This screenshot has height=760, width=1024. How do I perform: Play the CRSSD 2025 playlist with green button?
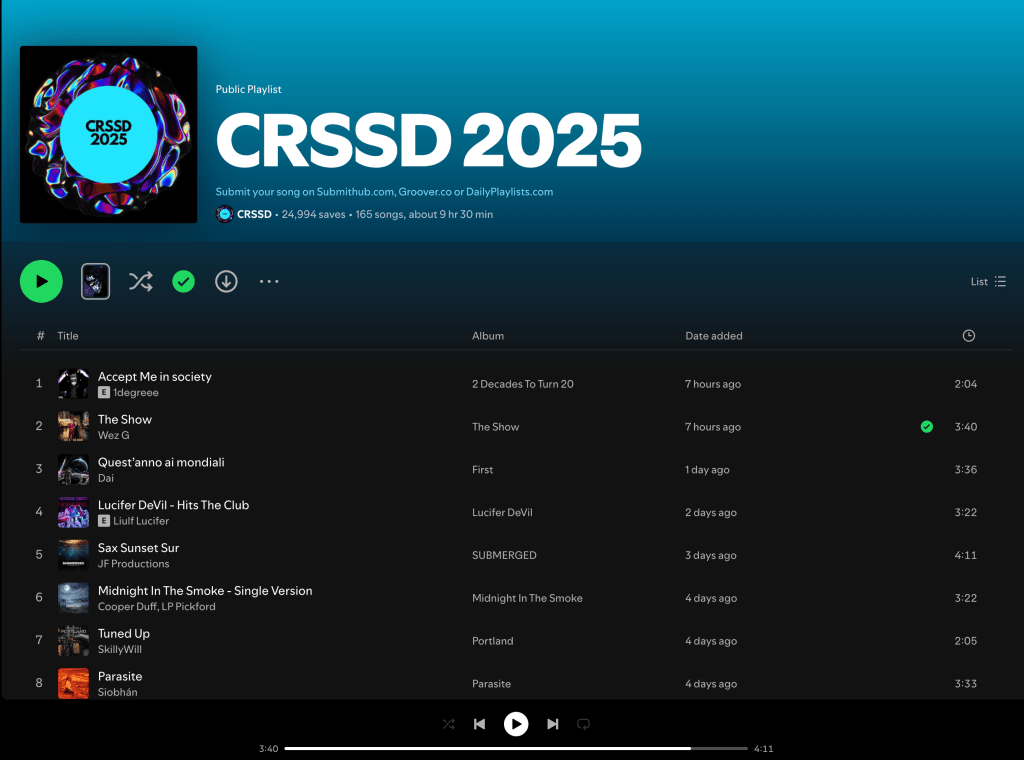tap(41, 281)
